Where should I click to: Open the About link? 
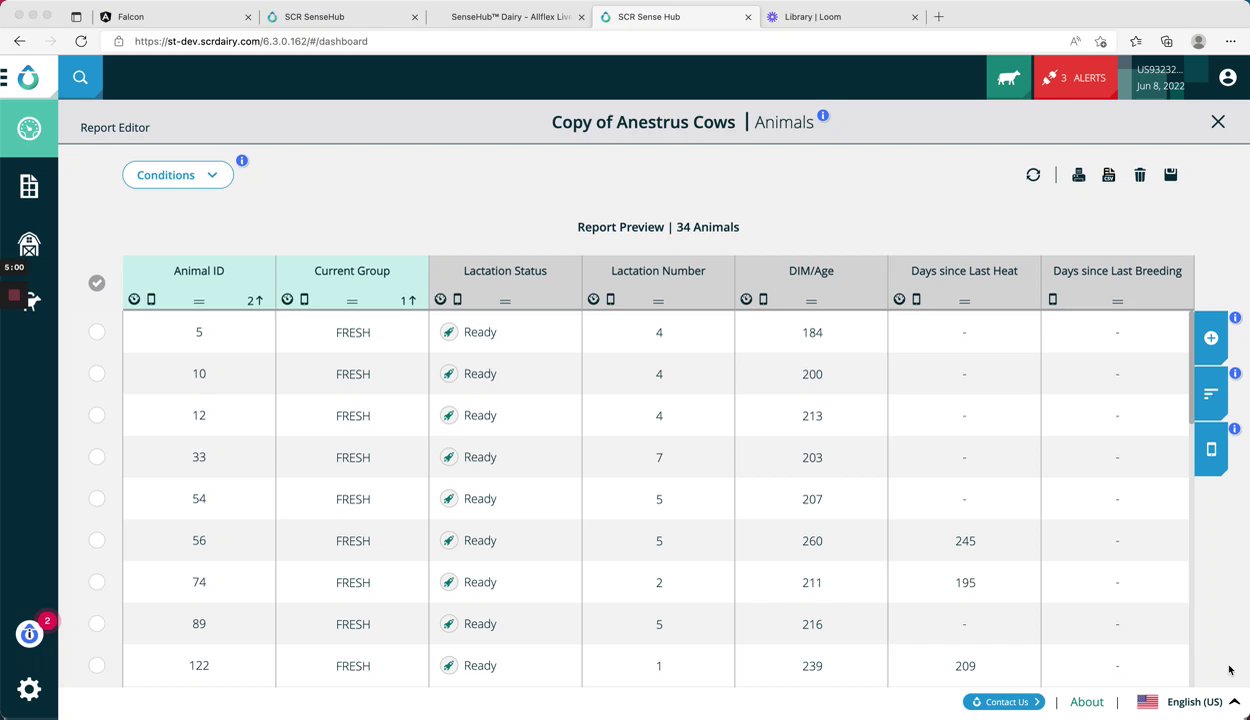click(x=1087, y=702)
